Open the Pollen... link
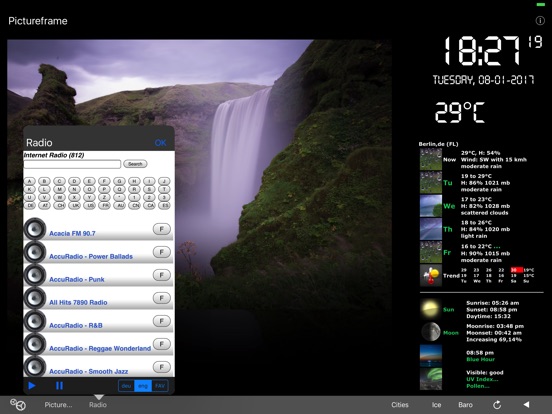Screen dimensions: 552x414 [478, 386]
